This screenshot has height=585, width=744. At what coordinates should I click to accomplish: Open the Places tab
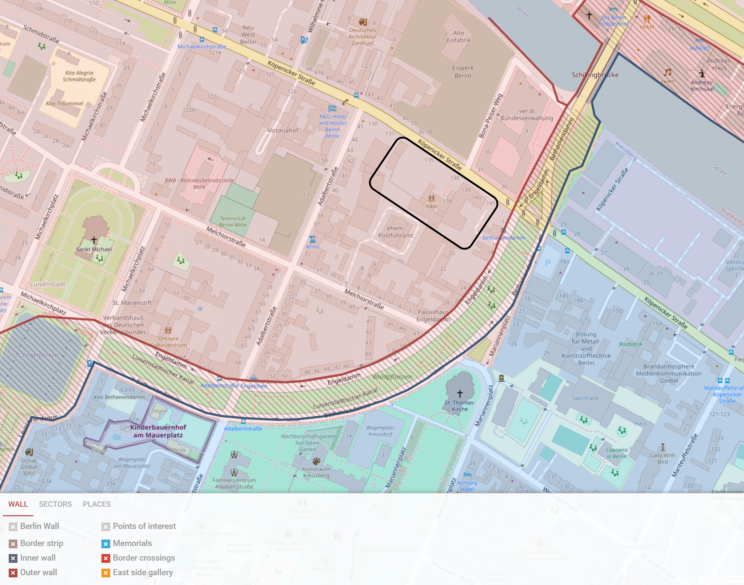97,504
